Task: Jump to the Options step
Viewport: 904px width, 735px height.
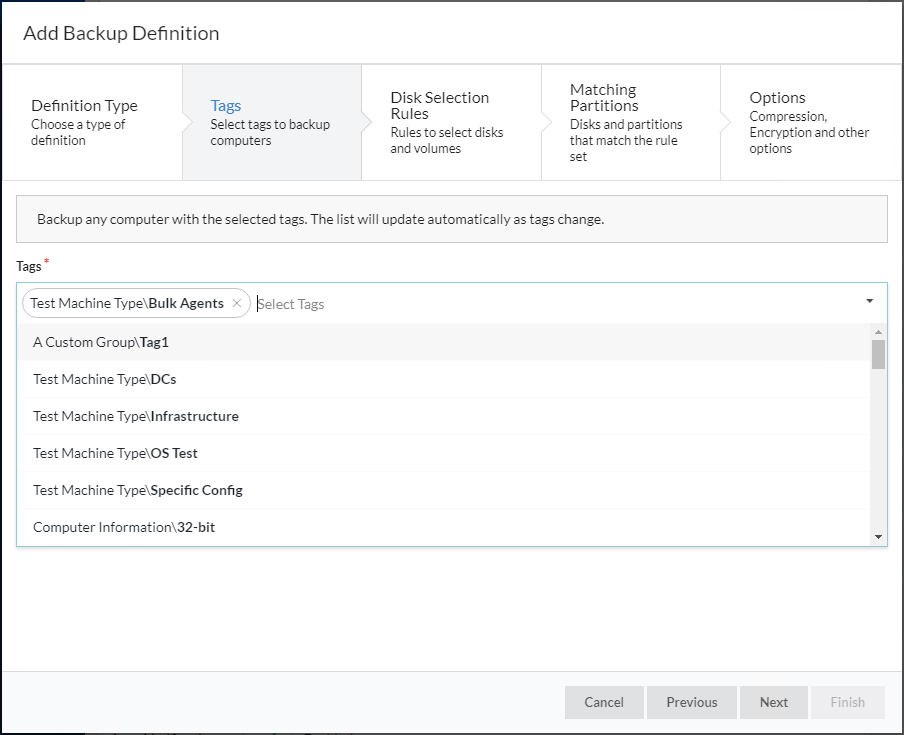Action: point(810,122)
